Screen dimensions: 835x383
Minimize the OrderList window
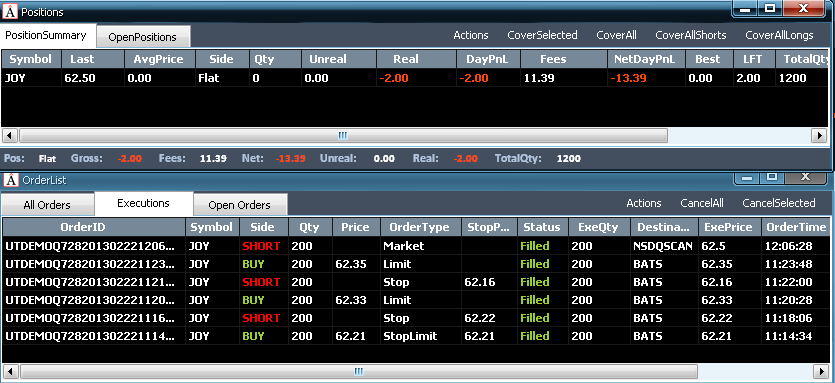pos(747,178)
